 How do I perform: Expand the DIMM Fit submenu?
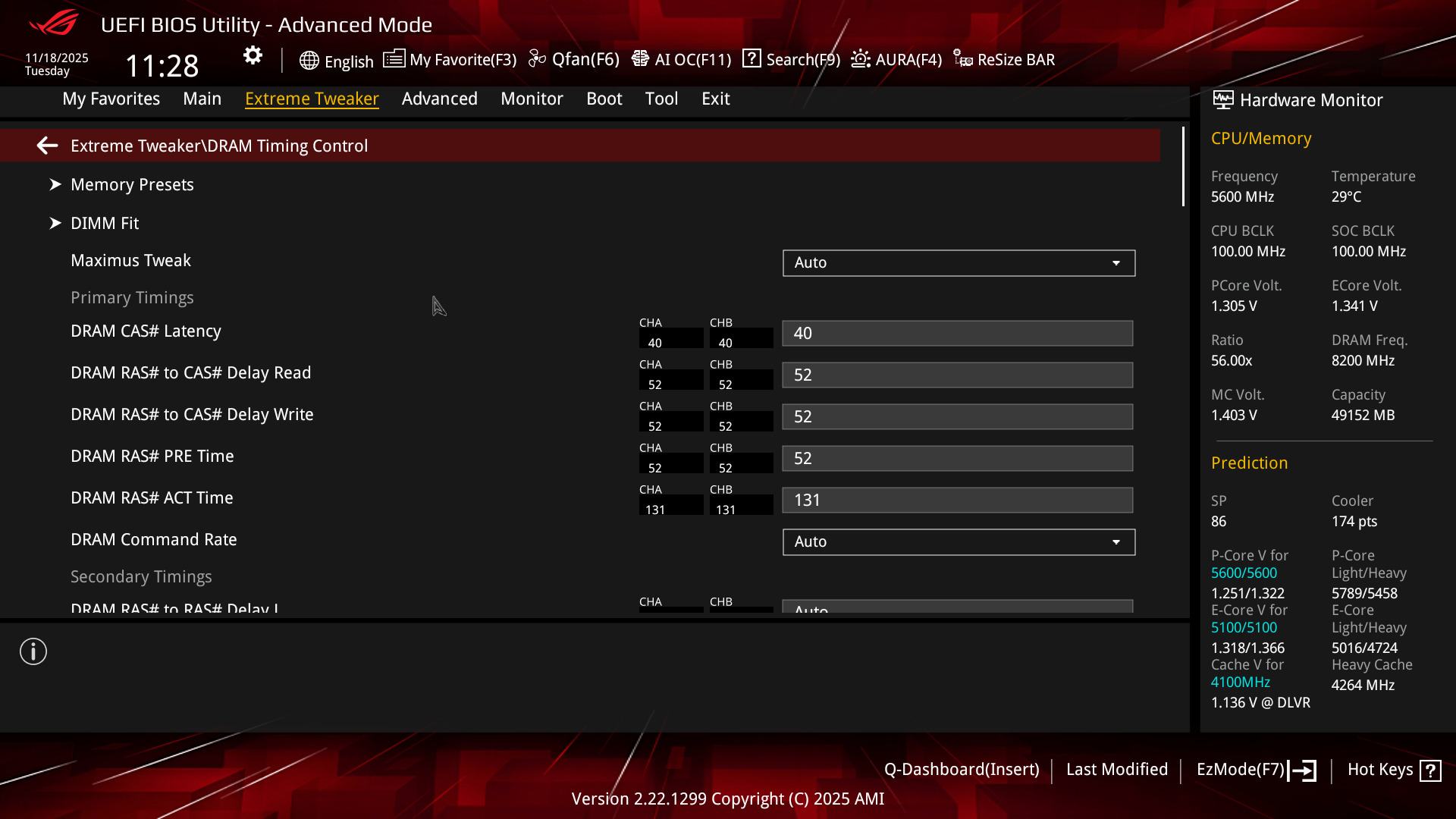point(105,224)
